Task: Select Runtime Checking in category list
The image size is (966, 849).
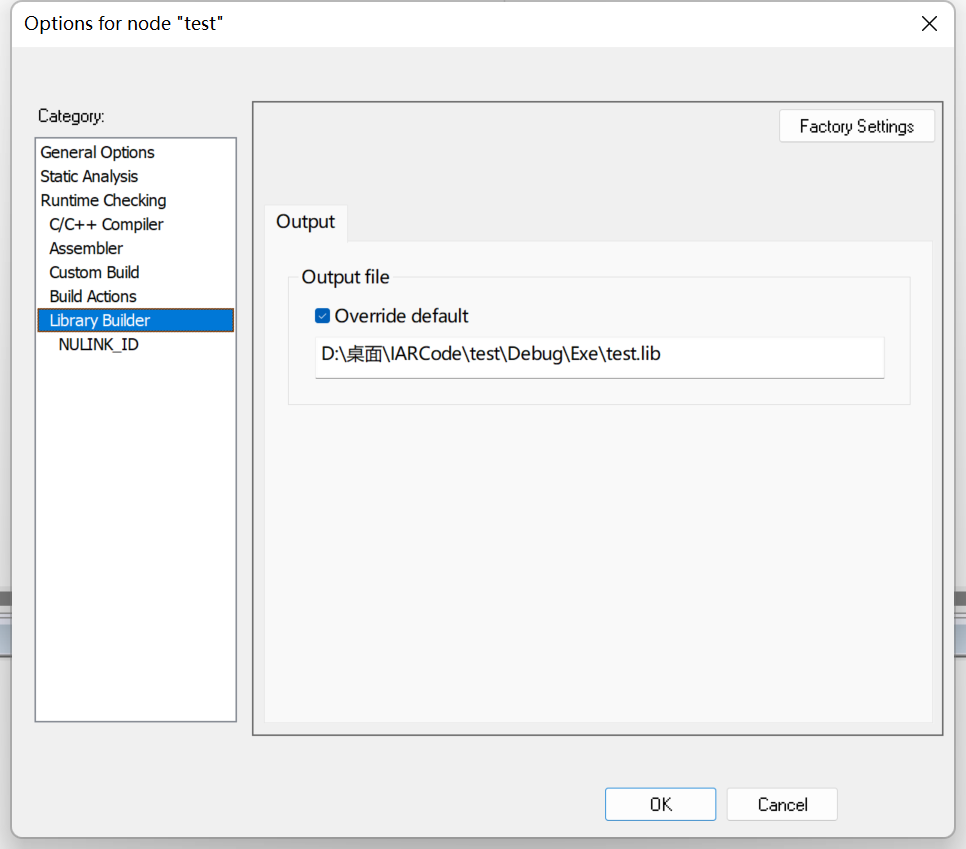Action: (104, 200)
